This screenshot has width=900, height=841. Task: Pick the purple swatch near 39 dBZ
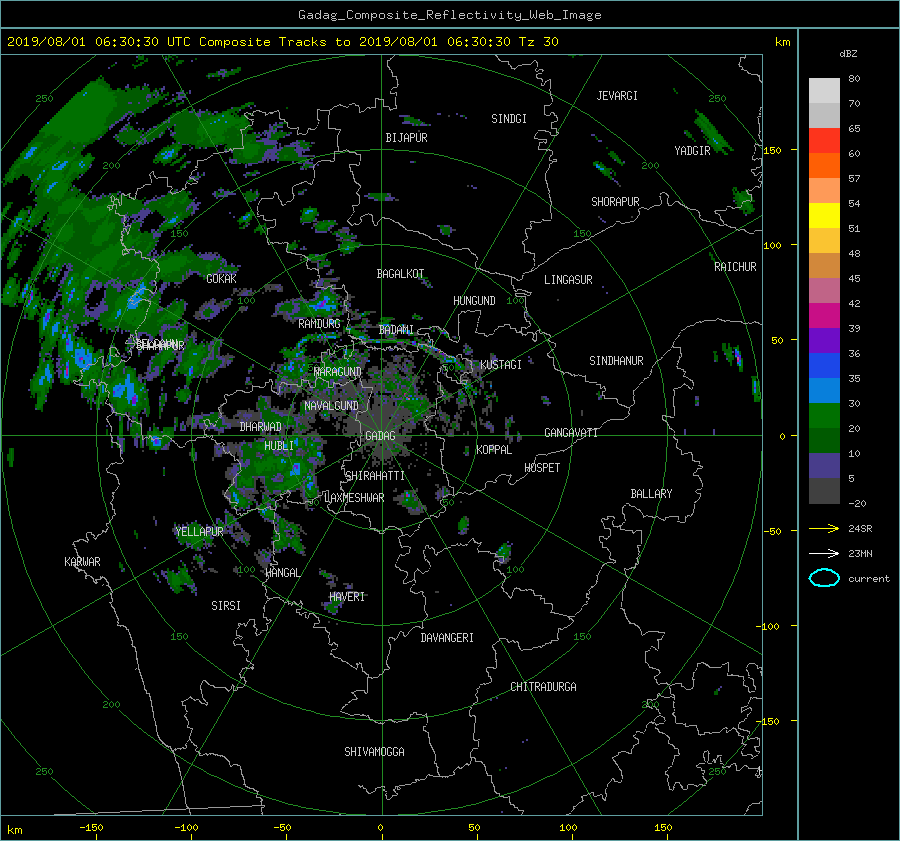point(824,340)
